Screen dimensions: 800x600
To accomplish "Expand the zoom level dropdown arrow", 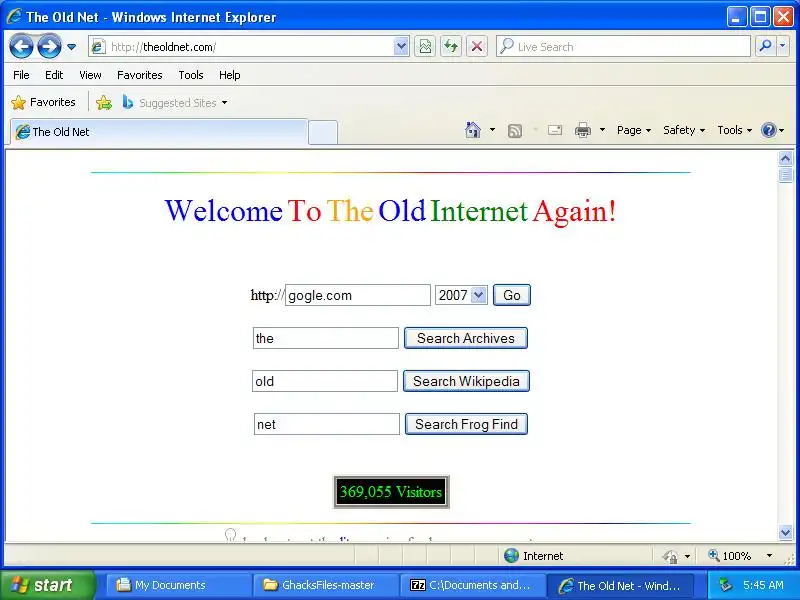I will click(769, 556).
